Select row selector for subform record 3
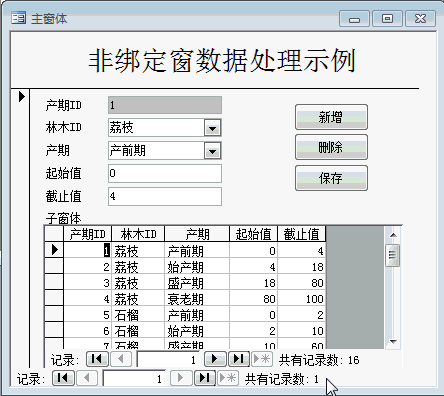Viewport: 444px width, 396px height. tap(54, 282)
